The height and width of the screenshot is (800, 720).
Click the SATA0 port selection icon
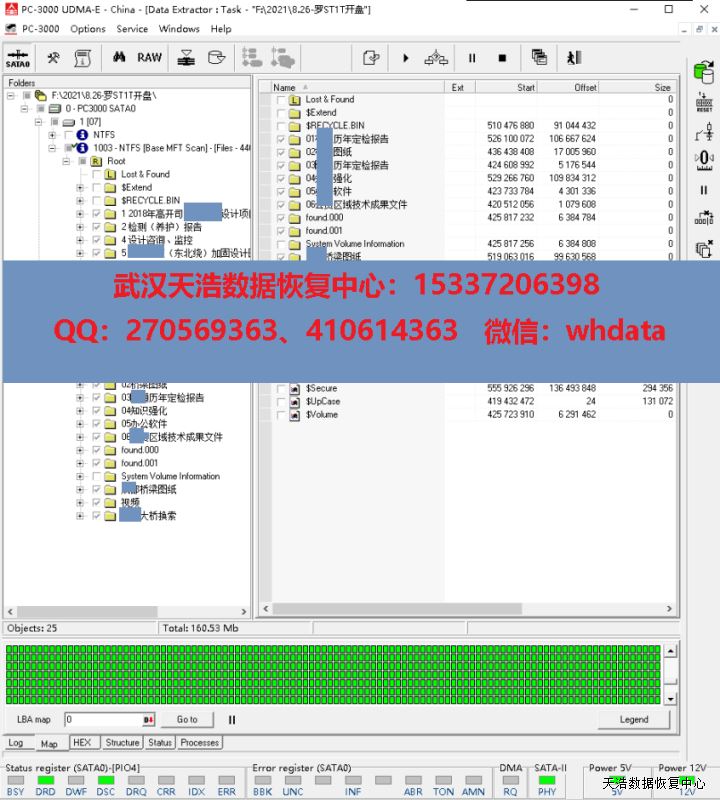point(18,58)
